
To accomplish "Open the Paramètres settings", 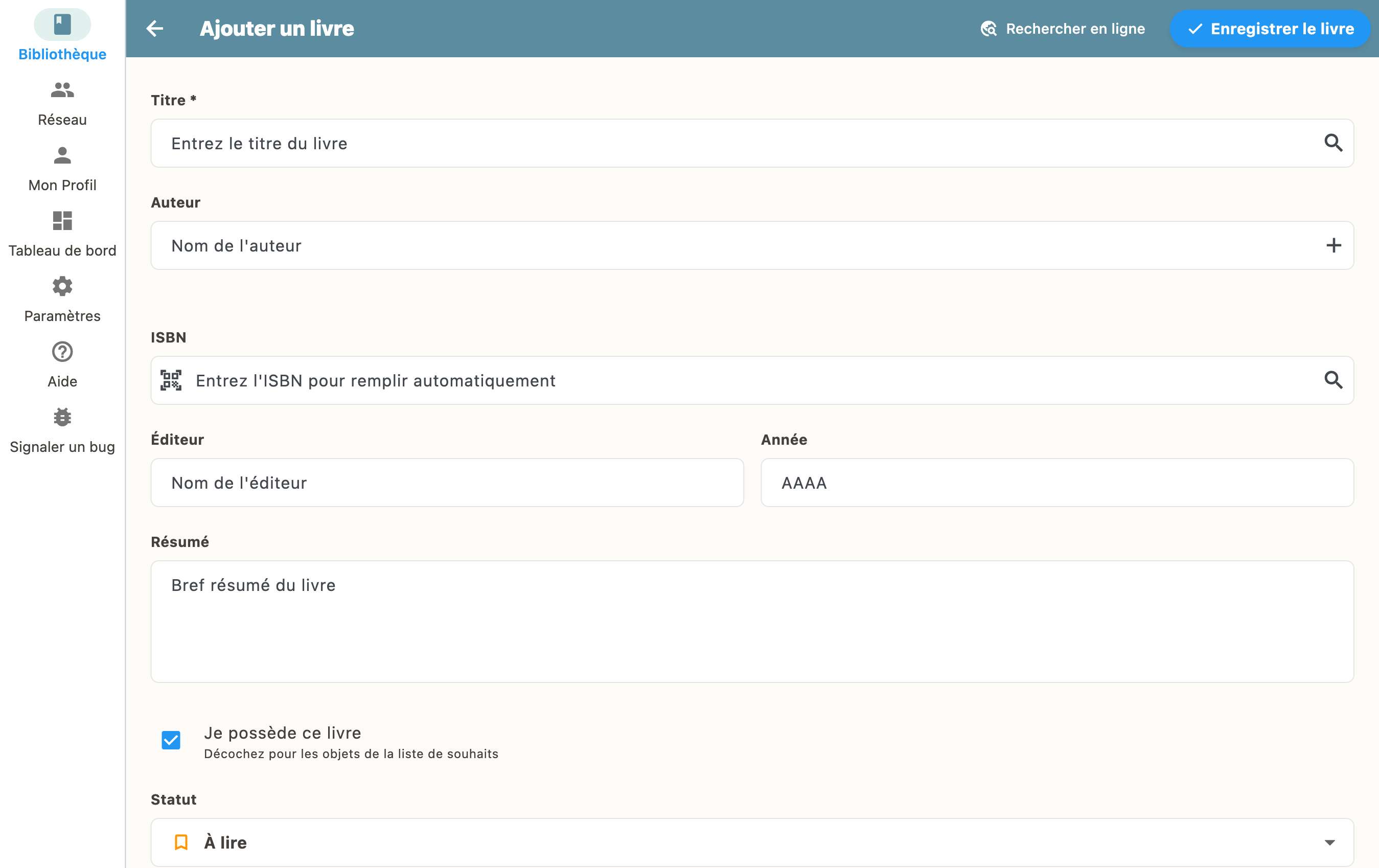I will (61, 299).
